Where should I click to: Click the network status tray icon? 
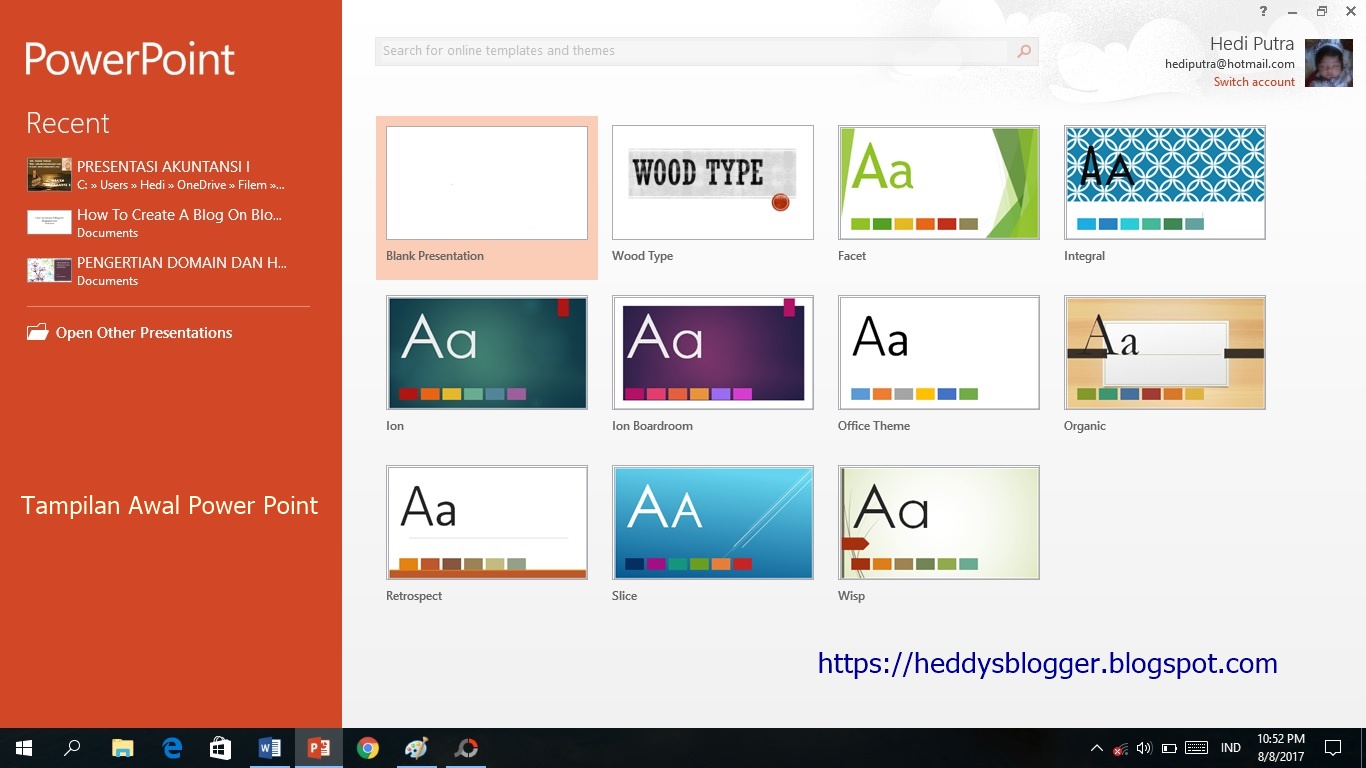(x=1120, y=748)
